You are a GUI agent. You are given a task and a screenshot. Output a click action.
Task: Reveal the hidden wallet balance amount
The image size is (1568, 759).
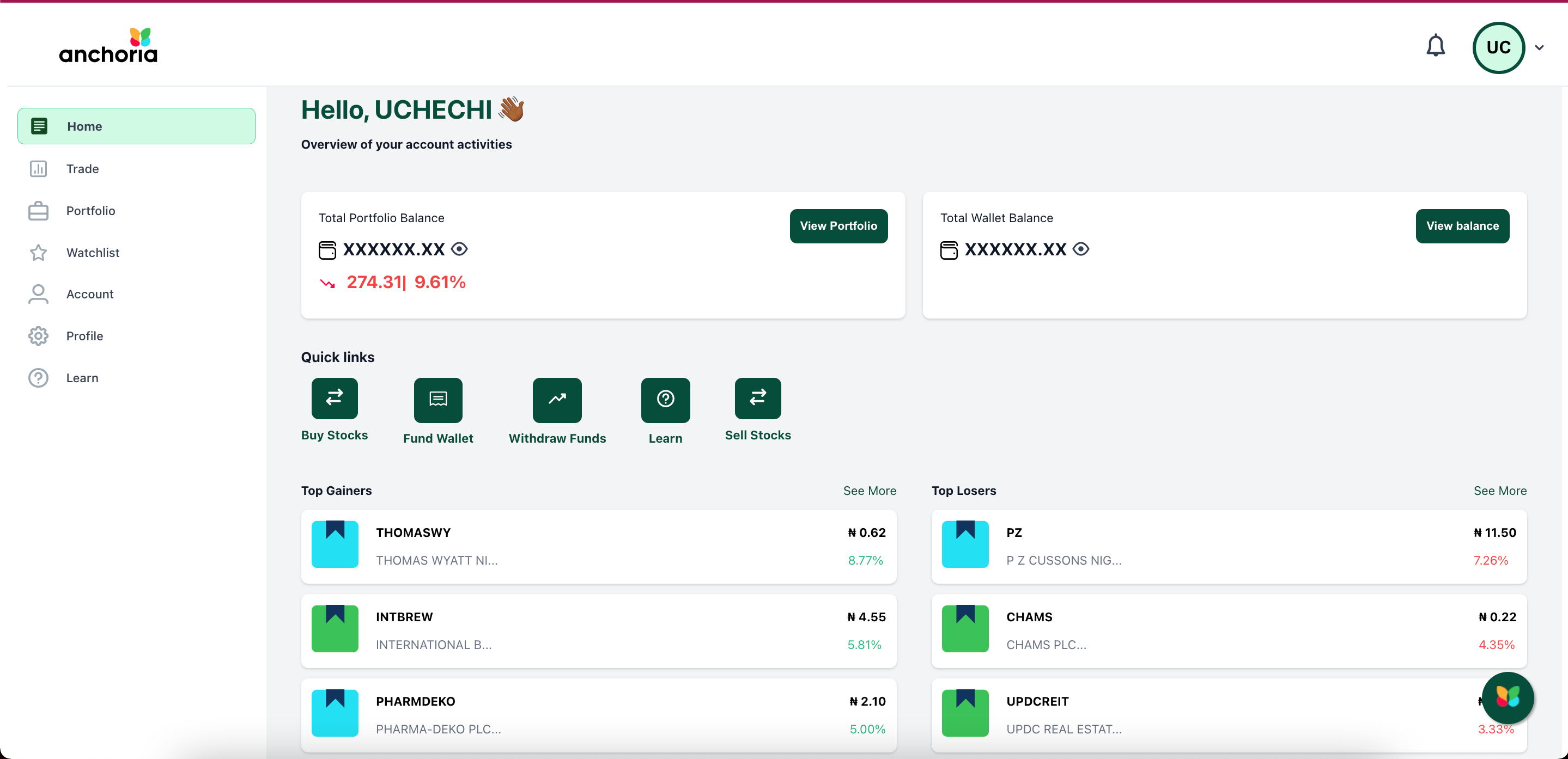pyautogui.click(x=1081, y=249)
